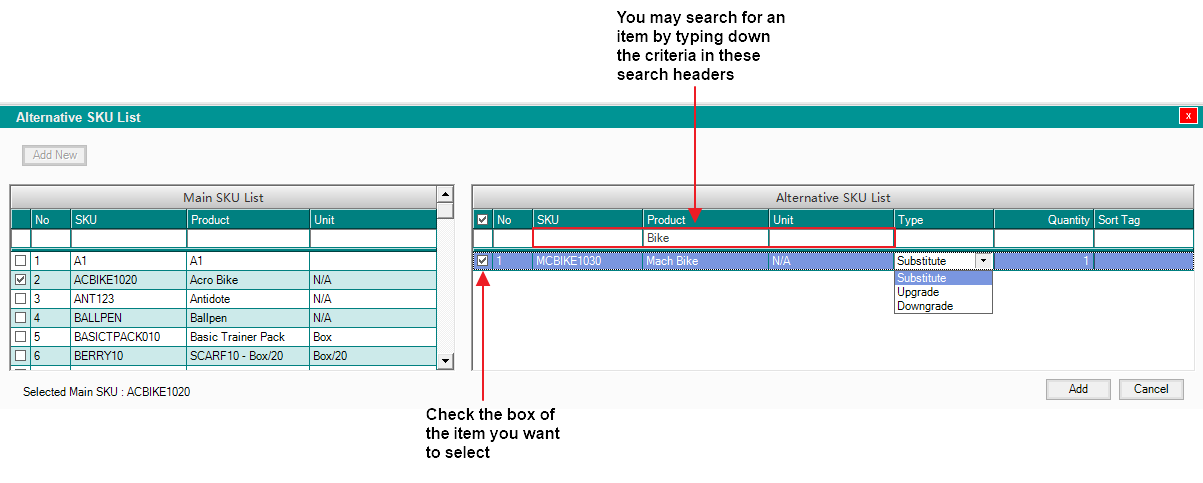The image size is (1203, 483).
Task: Uncheck the ACBIKE1020 row checkbox
Action: (x=21, y=280)
